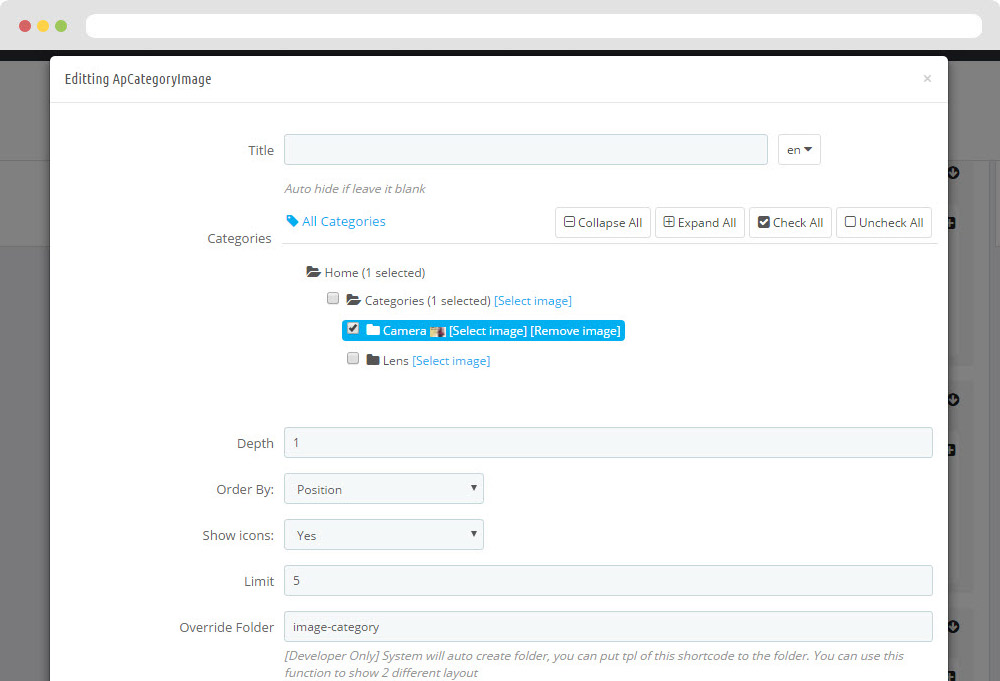Viewport: 1000px width, 681px height.
Task: Tick the Categories checkbox
Action: 333,298
